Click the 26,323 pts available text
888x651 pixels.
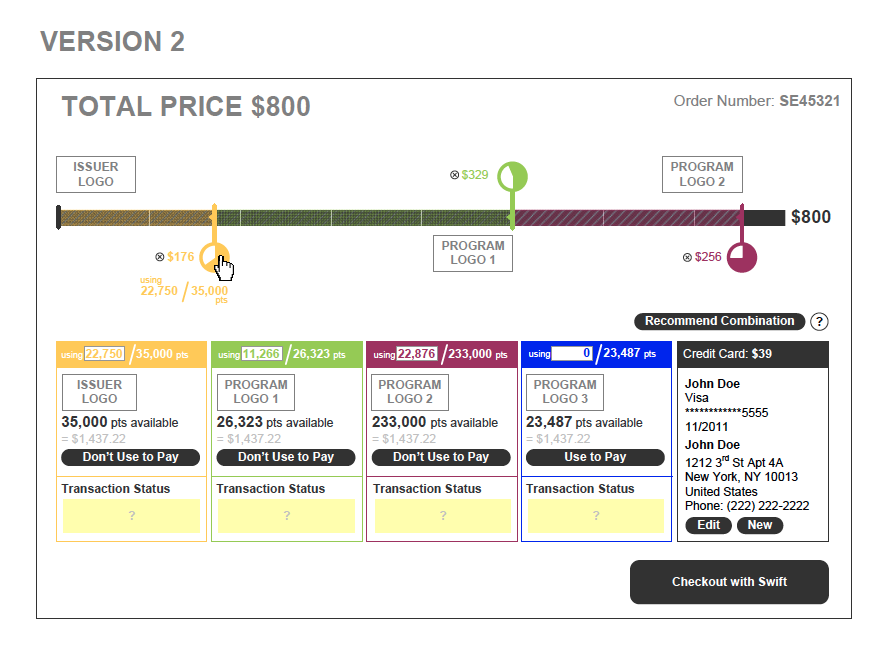(275, 422)
